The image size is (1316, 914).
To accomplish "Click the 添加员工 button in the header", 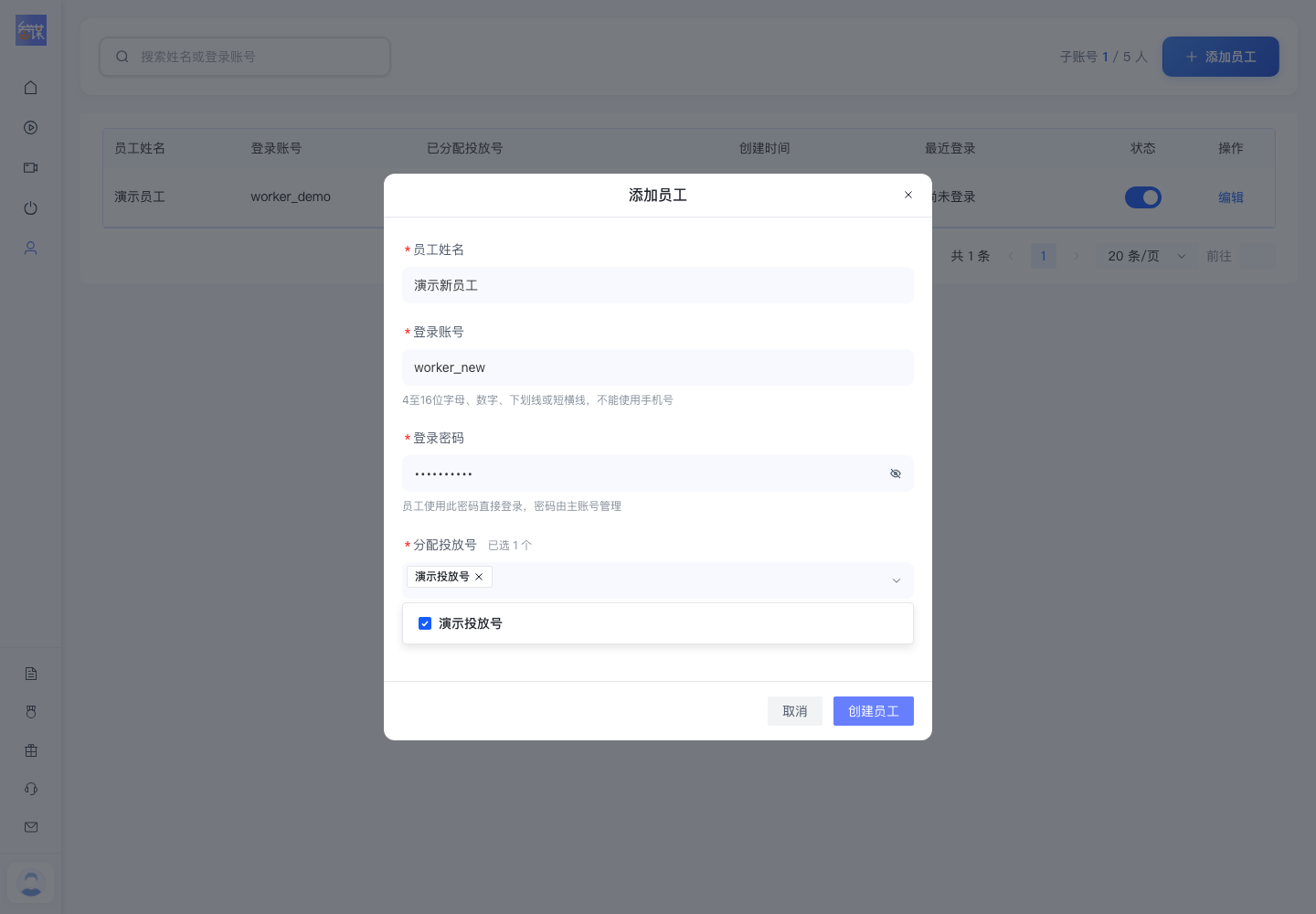I will pyautogui.click(x=1221, y=57).
